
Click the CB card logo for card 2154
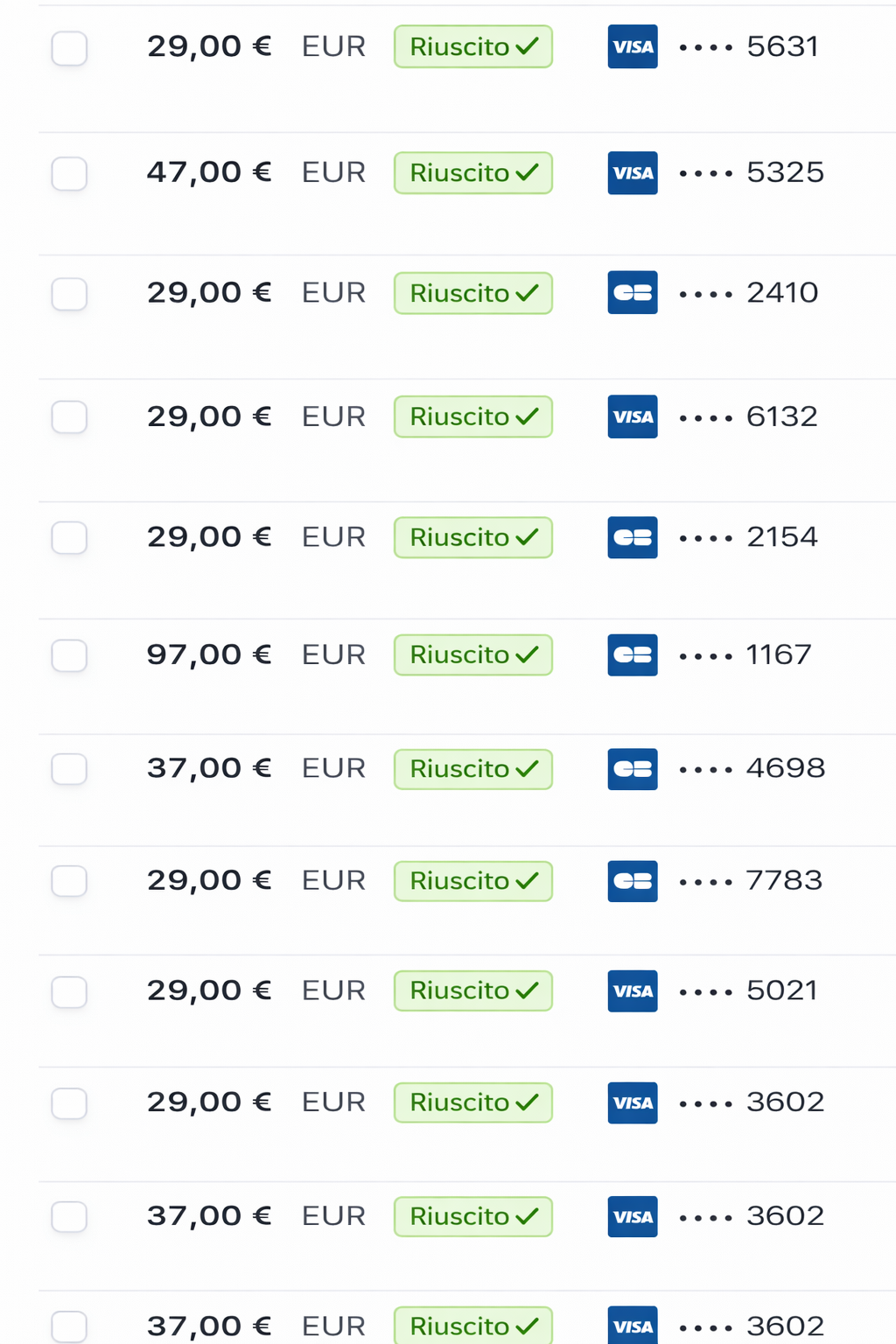click(632, 537)
